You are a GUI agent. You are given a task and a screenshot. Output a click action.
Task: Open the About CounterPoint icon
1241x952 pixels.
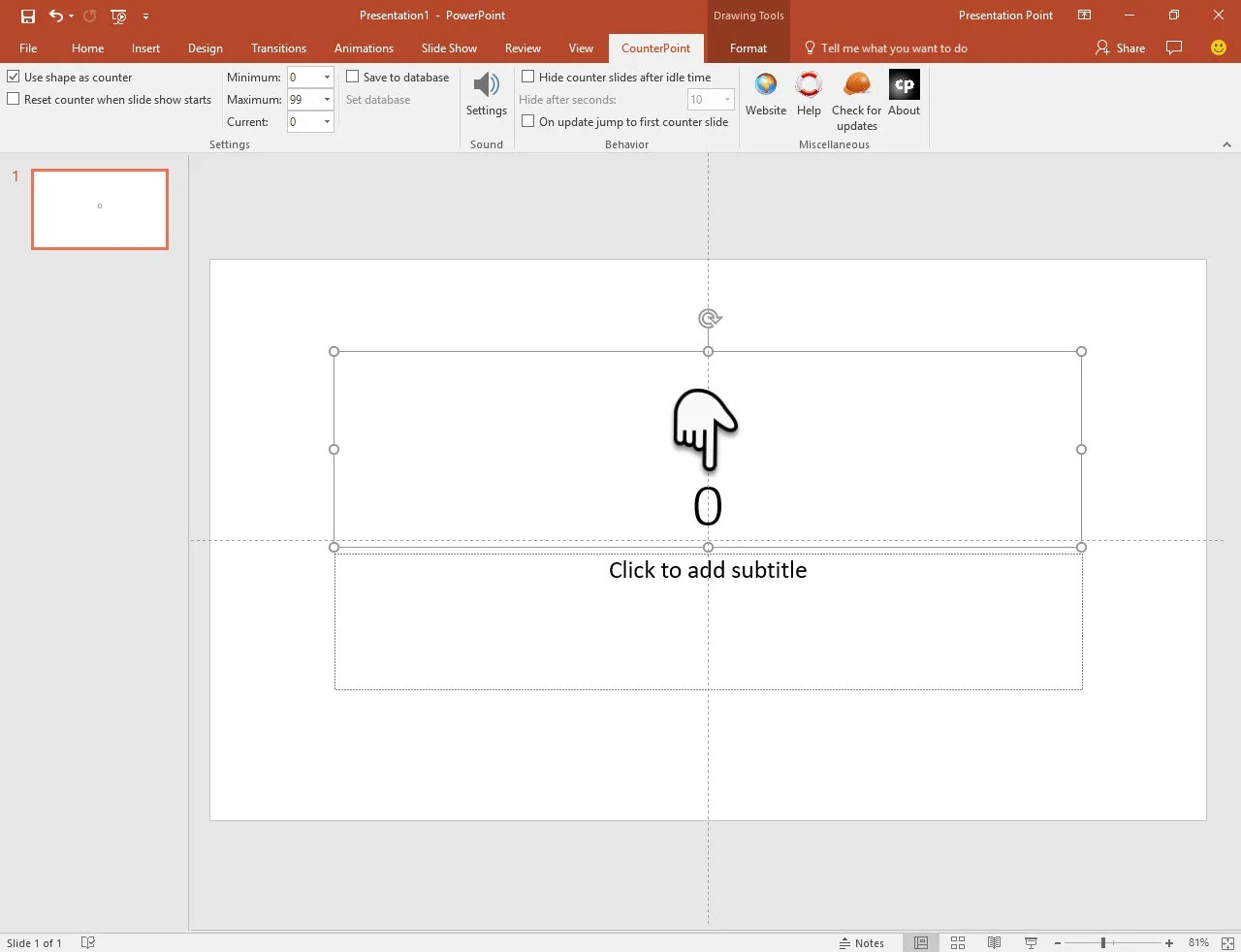click(904, 86)
